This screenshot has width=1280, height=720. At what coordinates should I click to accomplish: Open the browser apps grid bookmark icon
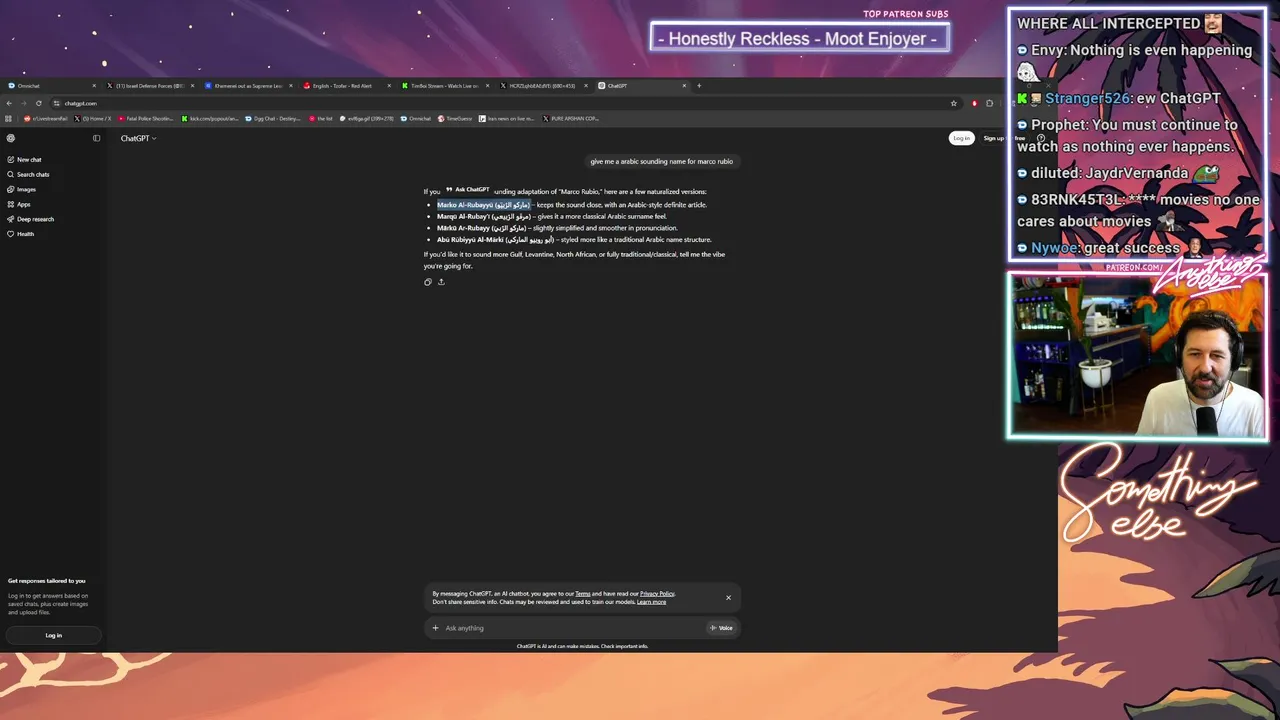click(9, 119)
